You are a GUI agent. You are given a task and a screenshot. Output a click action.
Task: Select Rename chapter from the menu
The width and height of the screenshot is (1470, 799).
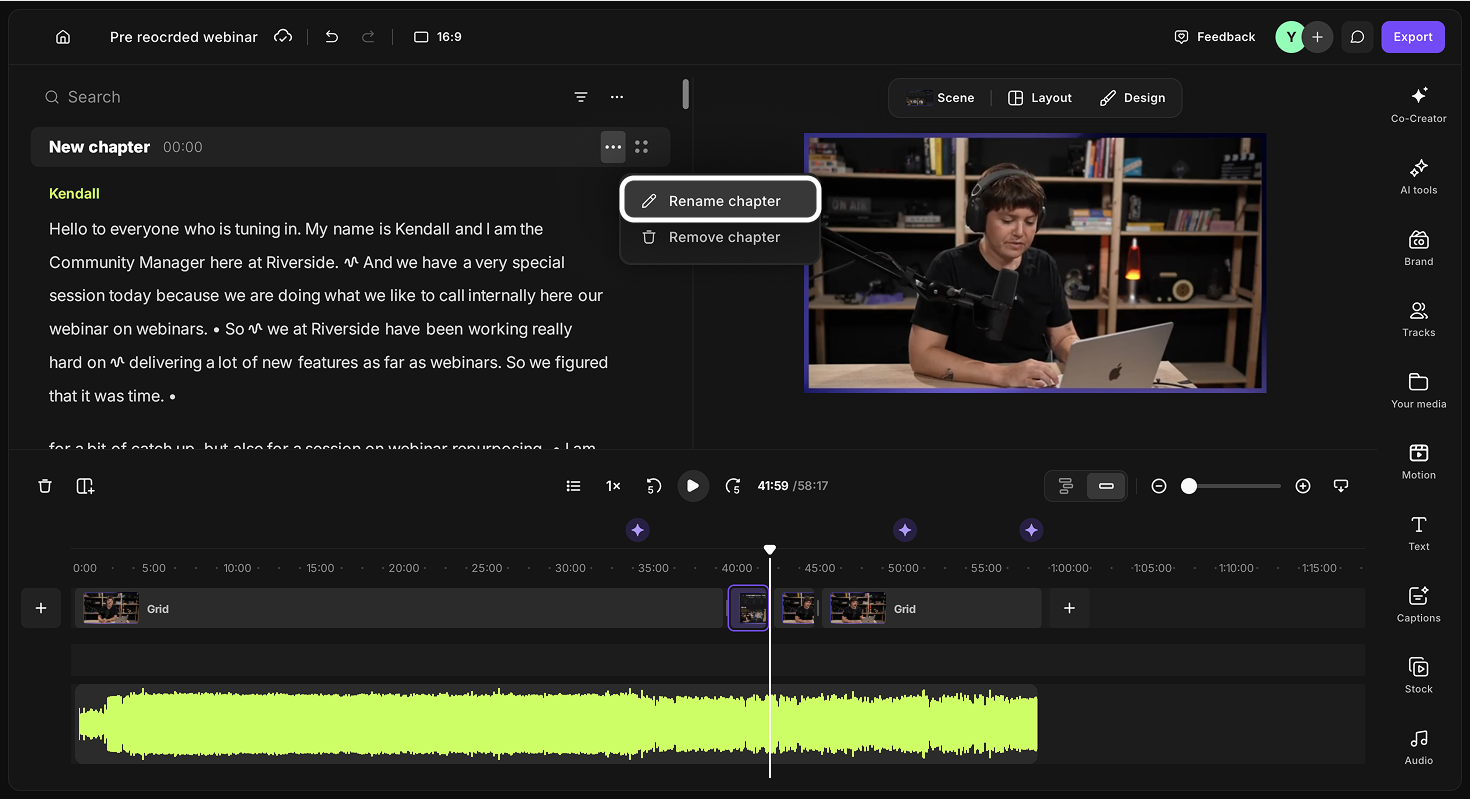point(720,201)
